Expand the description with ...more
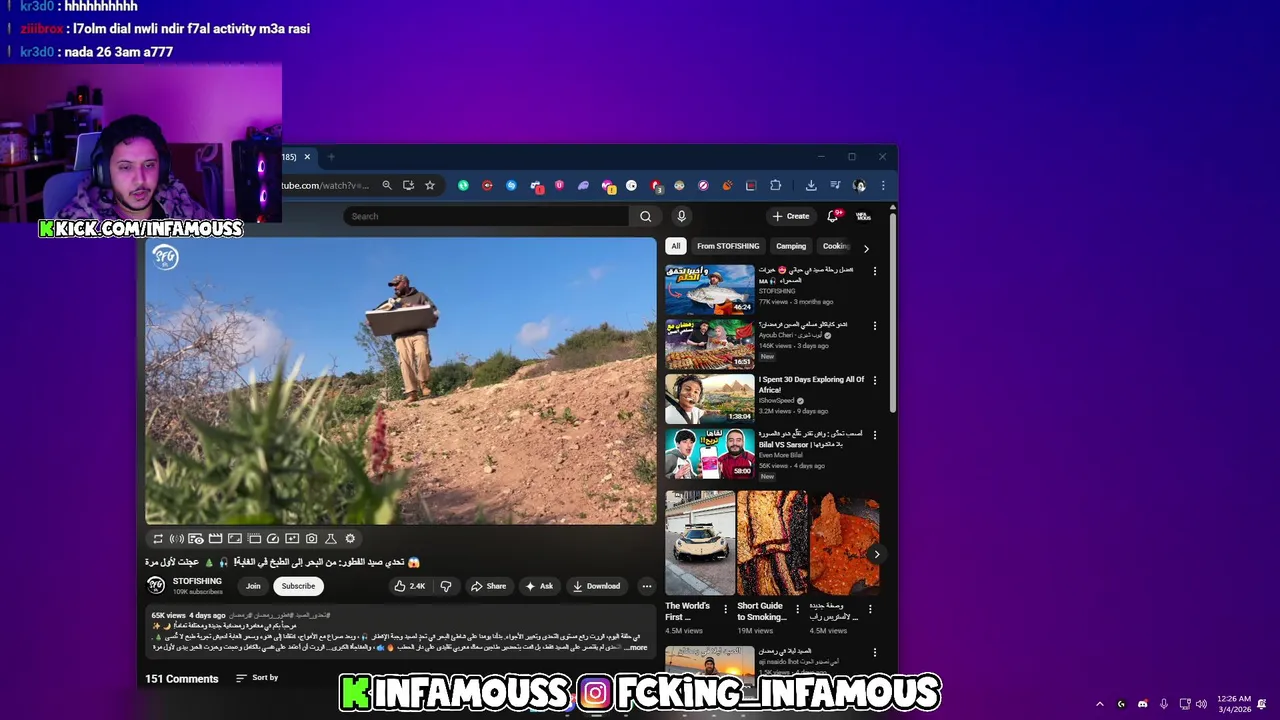This screenshot has height=720, width=1280. 636,647
